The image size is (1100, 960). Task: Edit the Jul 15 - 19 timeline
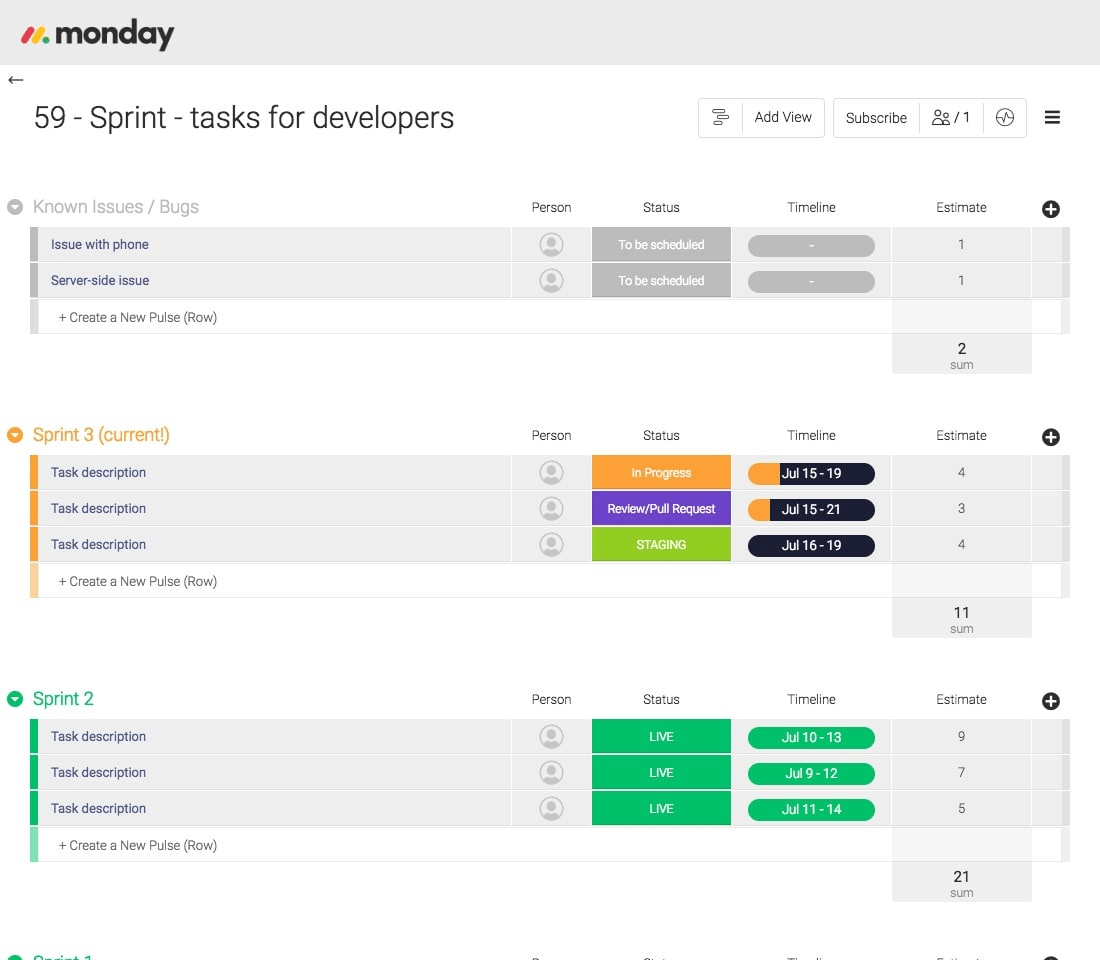811,474
